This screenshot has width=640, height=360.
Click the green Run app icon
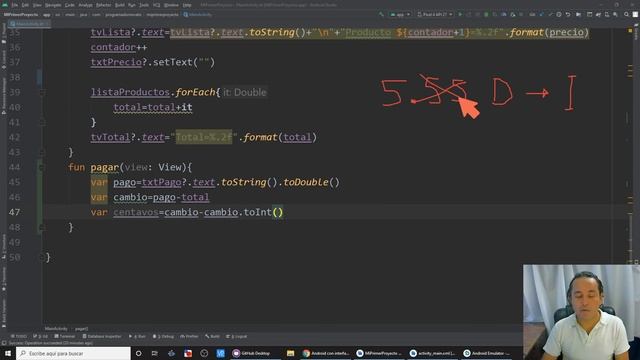point(460,15)
